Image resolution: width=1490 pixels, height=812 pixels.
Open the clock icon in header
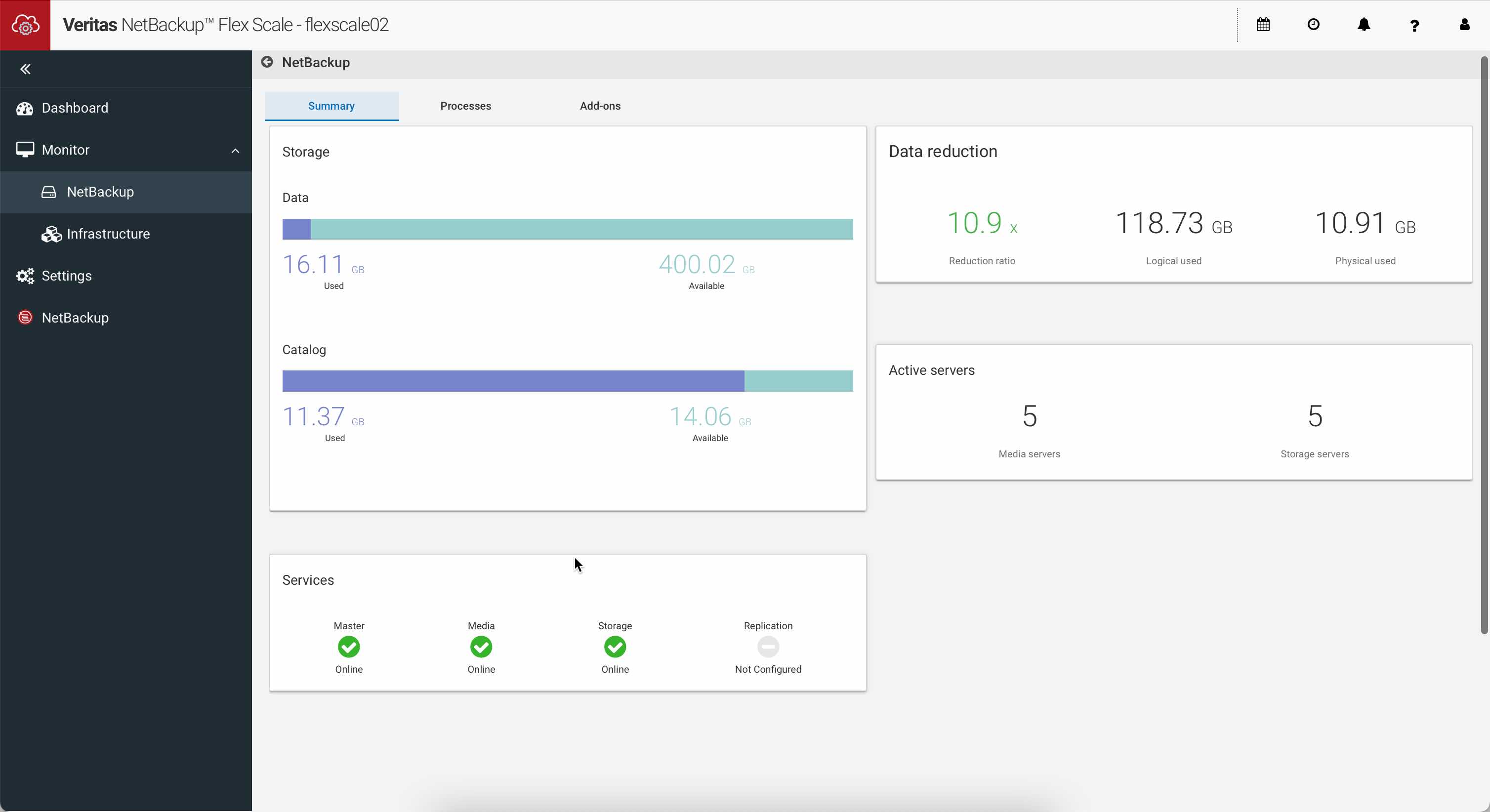[1313, 24]
